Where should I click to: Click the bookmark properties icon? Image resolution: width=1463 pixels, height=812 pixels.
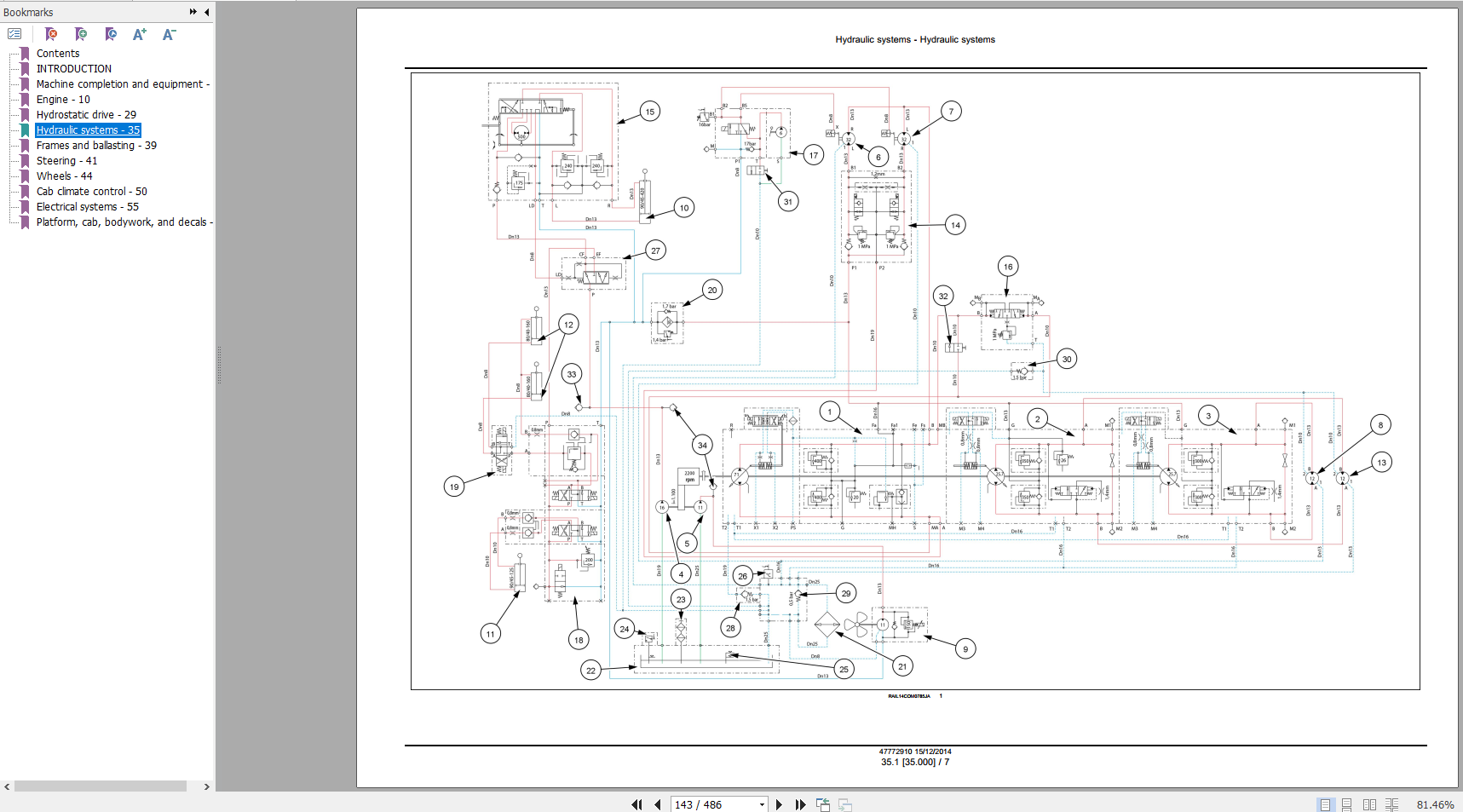(x=111, y=34)
